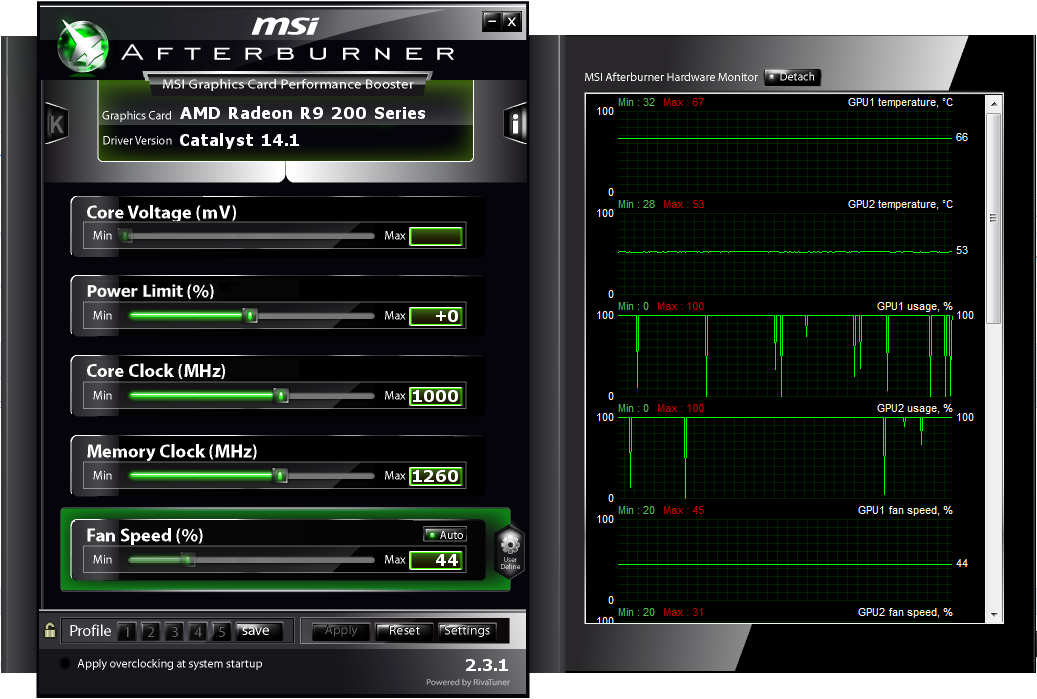Click the 2.3.1 version number
Image resolution: width=1037 pixels, height=699 pixels.
point(486,665)
